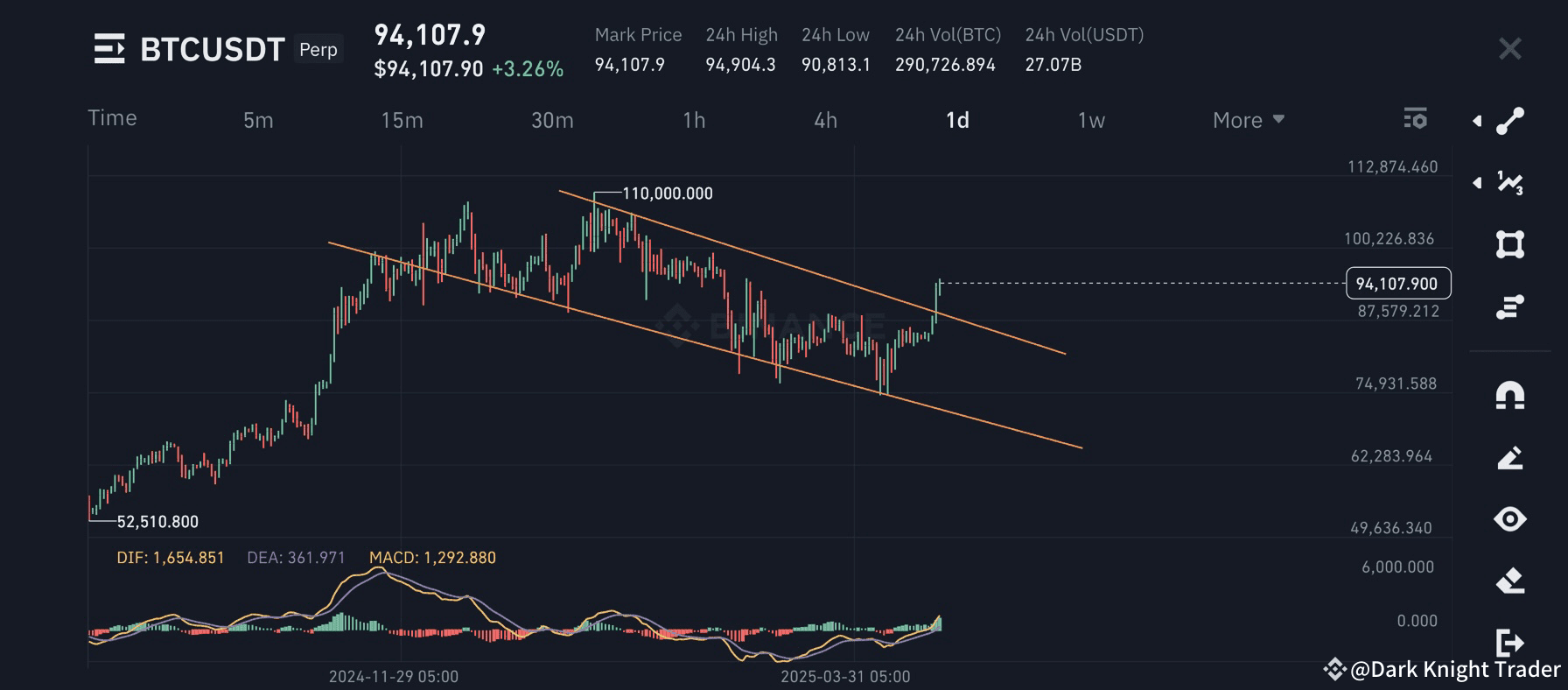
Task: Close the full-screen chart
Action: coord(1510,48)
